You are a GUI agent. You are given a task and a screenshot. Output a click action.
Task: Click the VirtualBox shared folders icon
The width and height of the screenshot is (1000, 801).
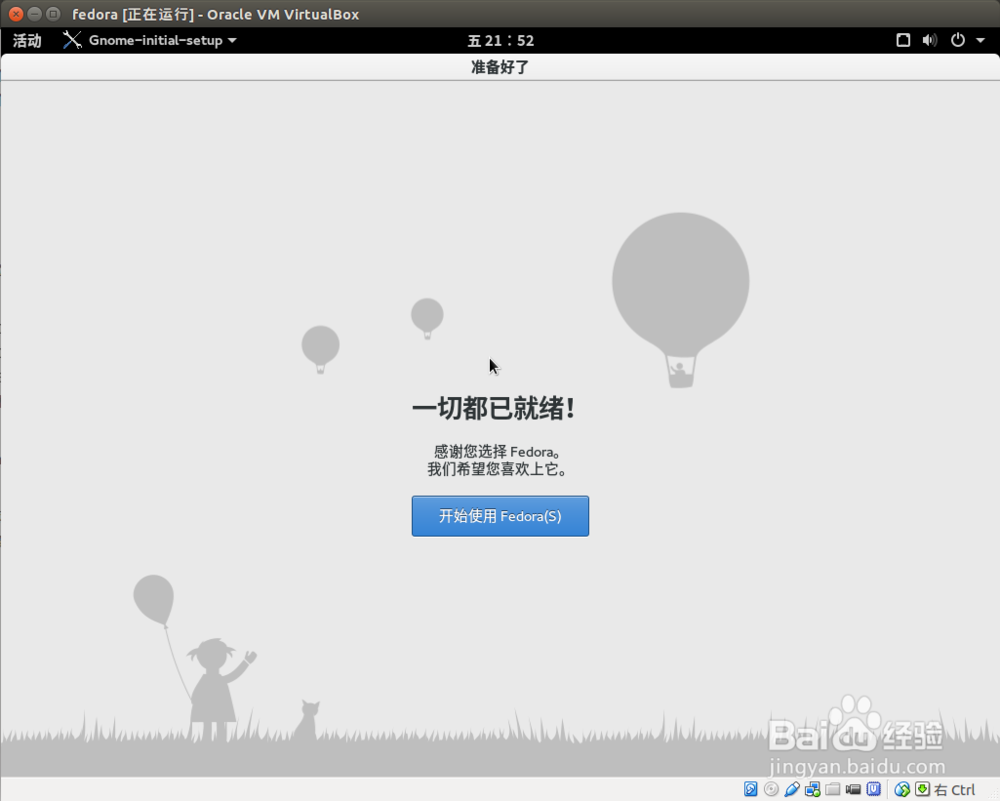[x=833, y=789]
